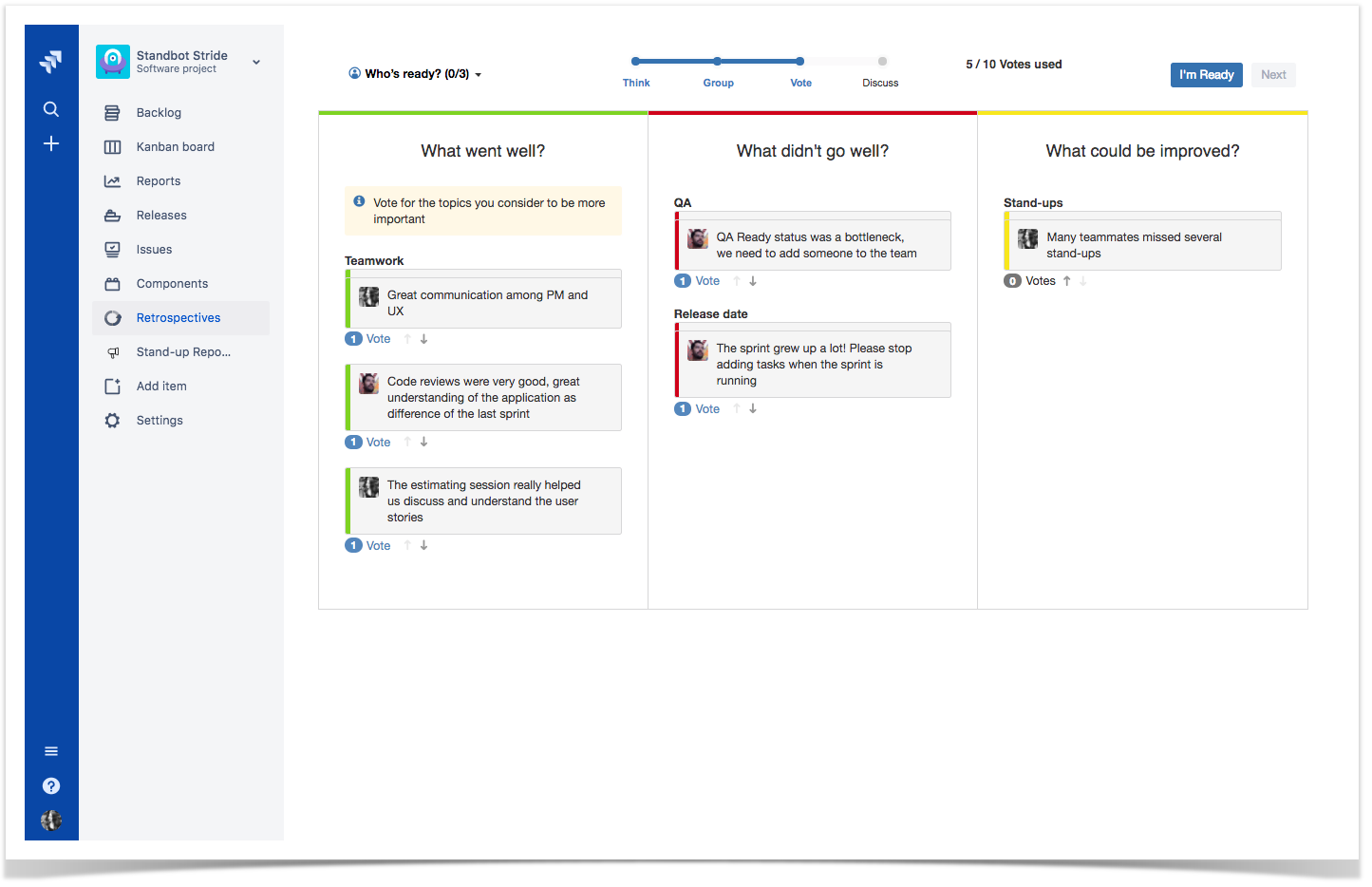
Task: Click the Discuss step label
Action: pyautogui.click(x=880, y=84)
